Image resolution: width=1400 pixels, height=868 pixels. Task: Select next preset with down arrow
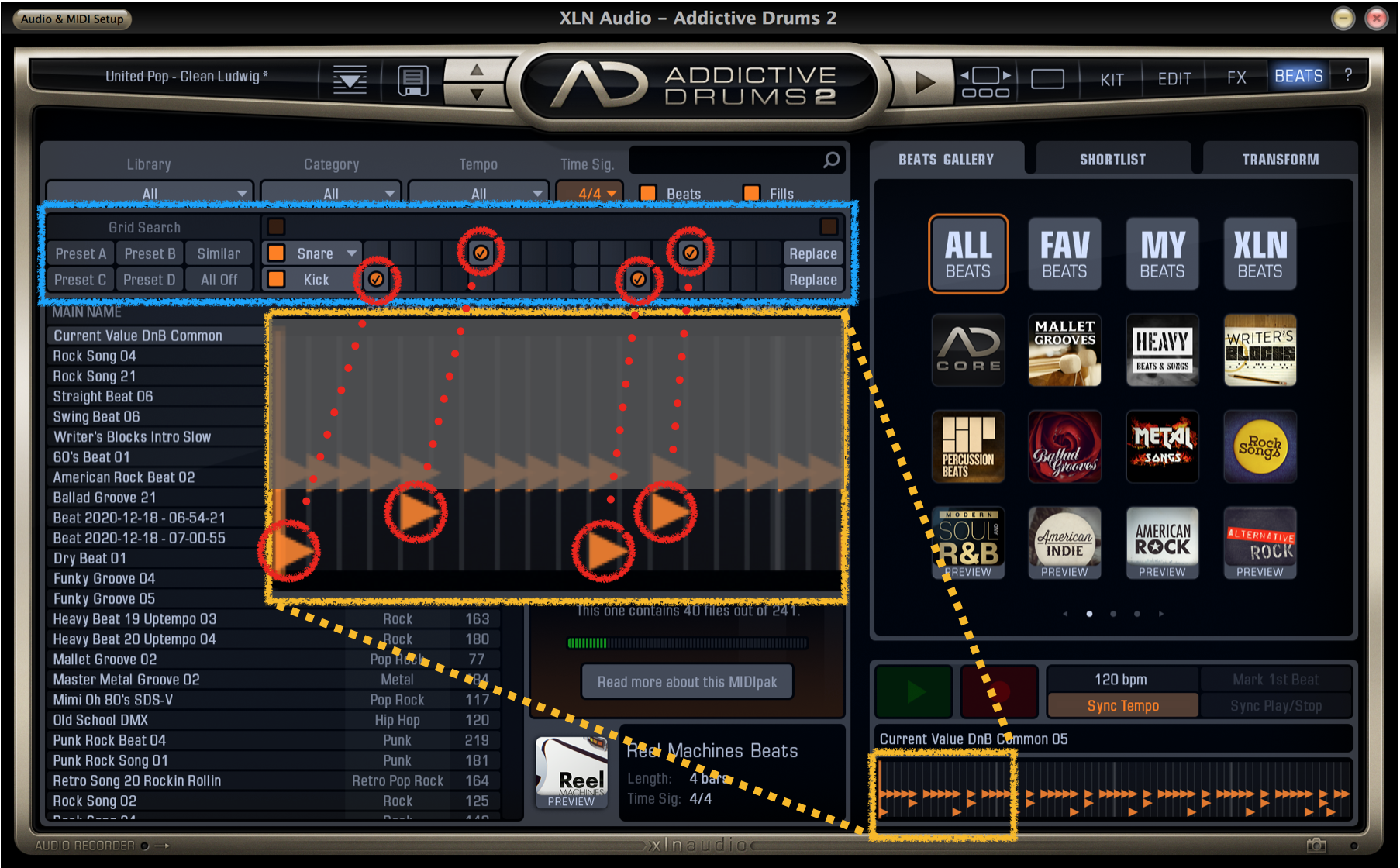pyautogui.click(x=477, y=95)
